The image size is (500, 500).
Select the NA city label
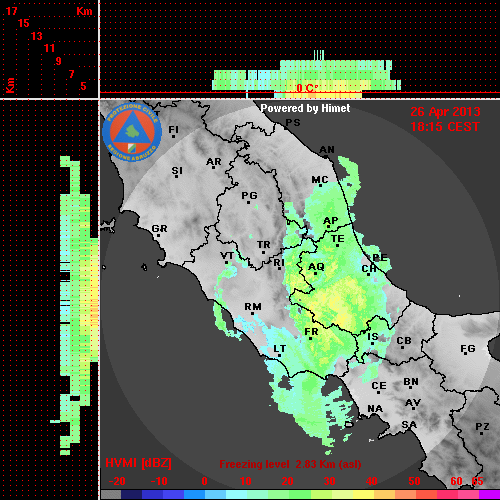coord(375,408)
